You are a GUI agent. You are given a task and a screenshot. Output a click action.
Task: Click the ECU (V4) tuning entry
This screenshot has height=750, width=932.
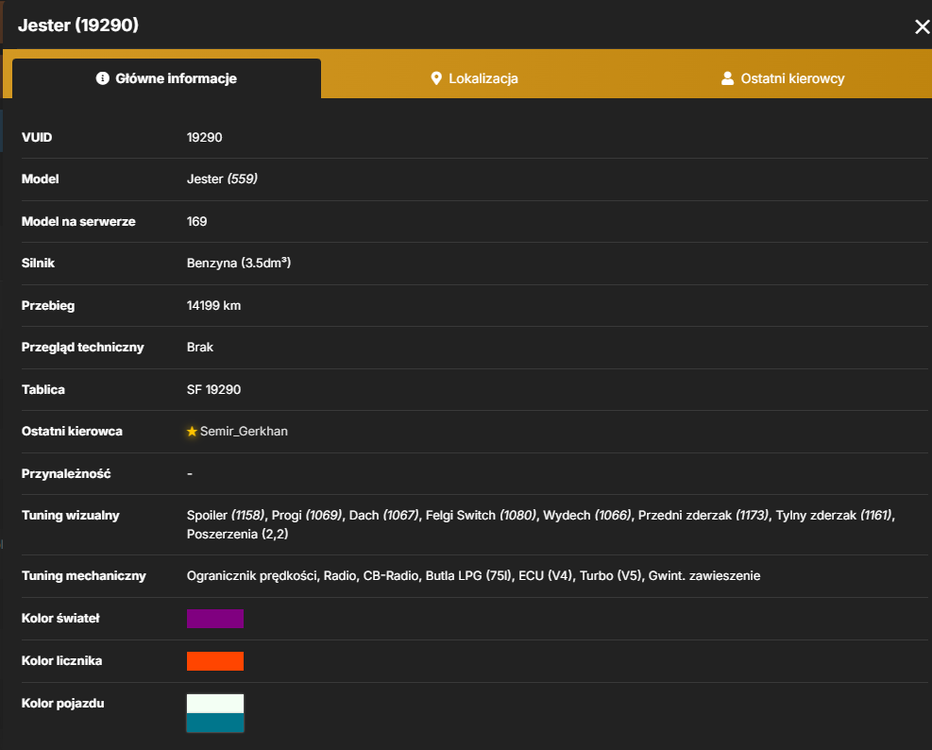pyautogui.click(x=546, y=576)
